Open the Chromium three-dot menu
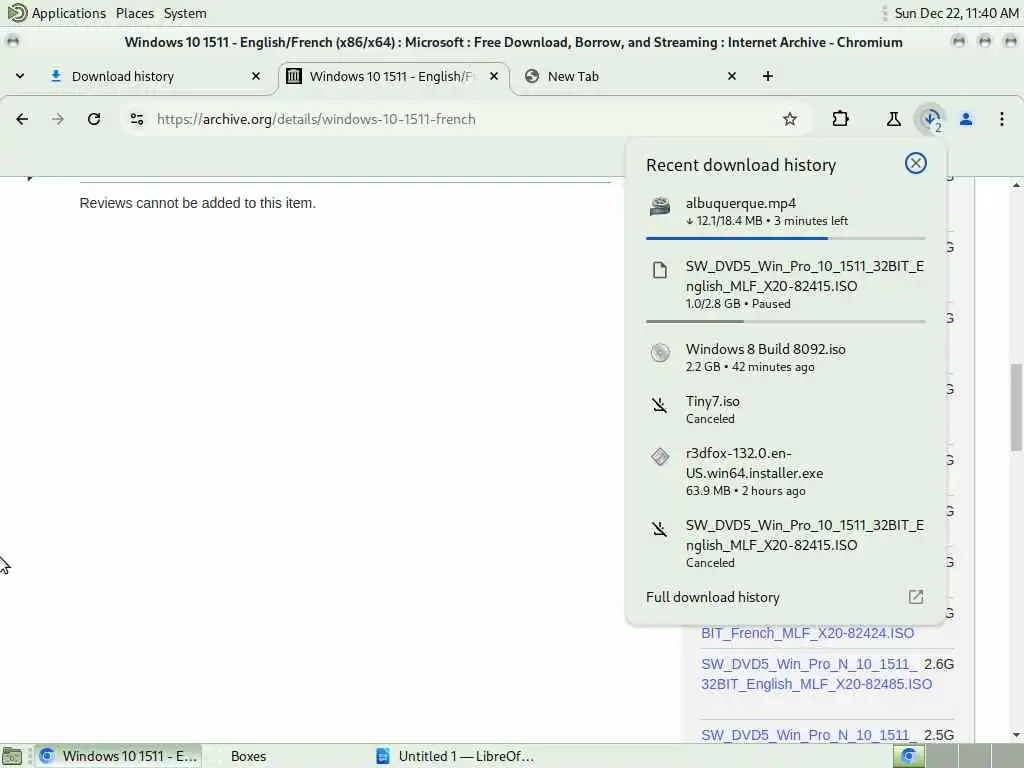 (1001, 119)
